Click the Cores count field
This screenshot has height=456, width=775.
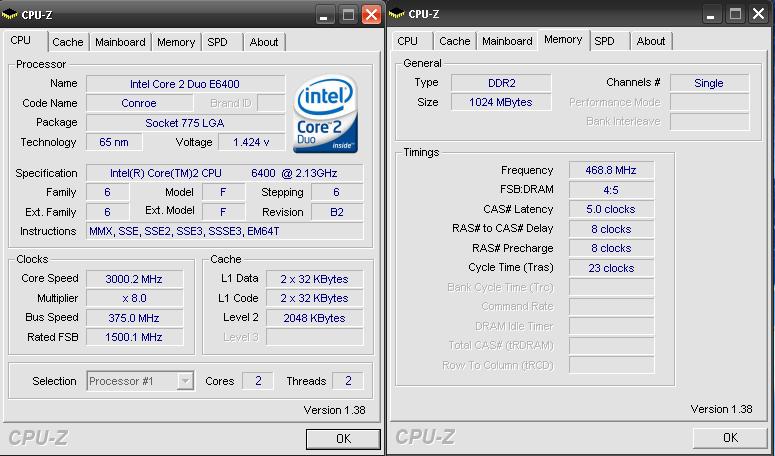(258, 381)
